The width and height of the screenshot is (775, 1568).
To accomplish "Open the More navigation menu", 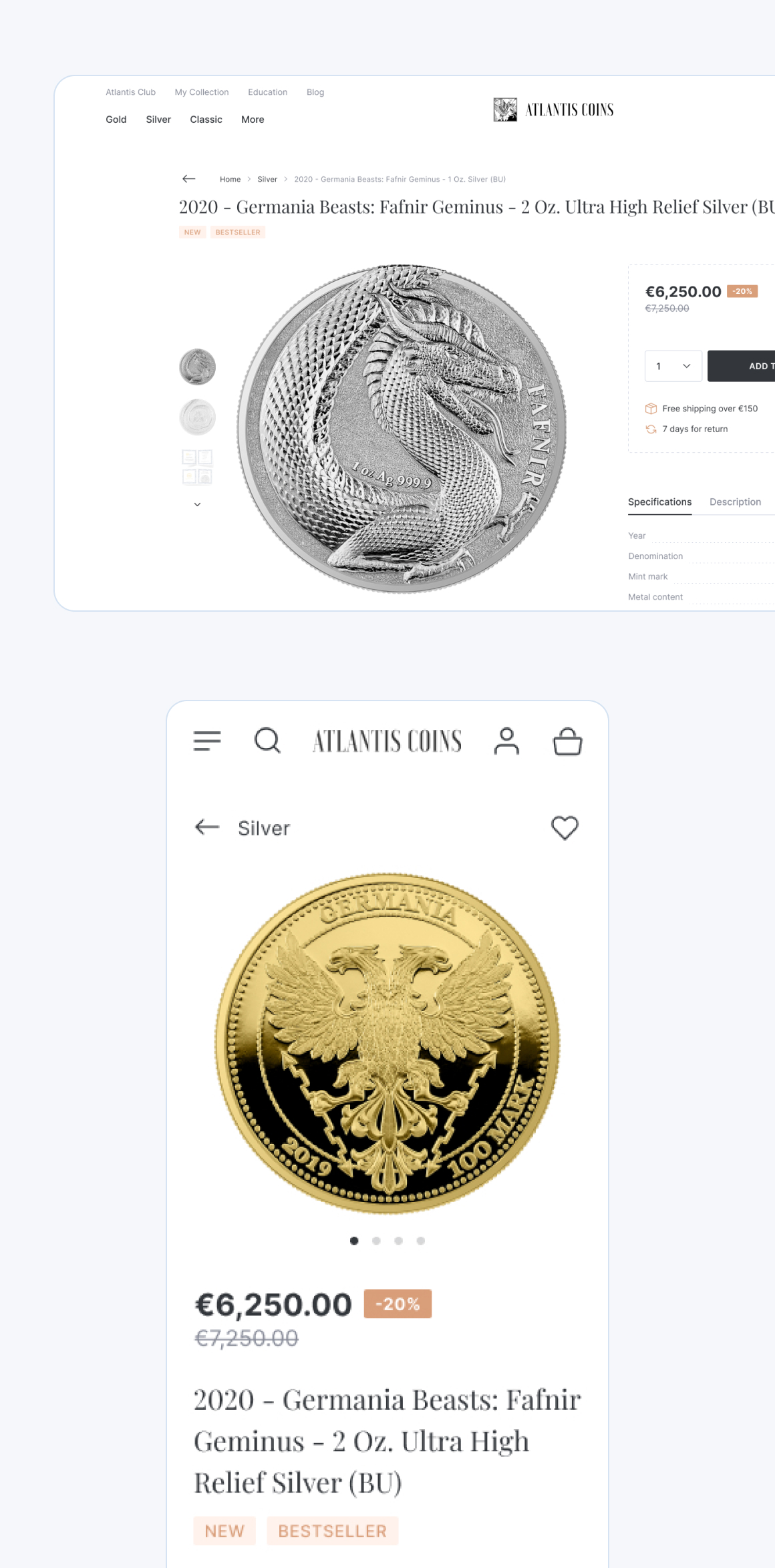I will pos(253,120).
